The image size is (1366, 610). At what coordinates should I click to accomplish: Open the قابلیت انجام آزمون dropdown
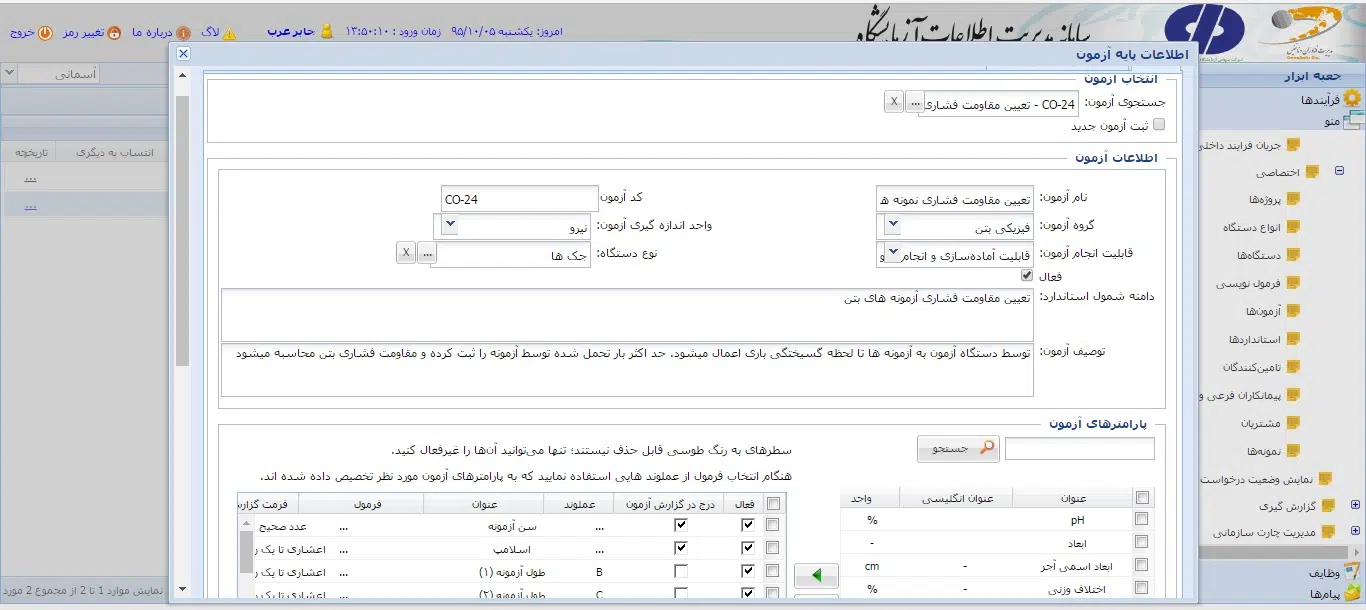(893, 251)
